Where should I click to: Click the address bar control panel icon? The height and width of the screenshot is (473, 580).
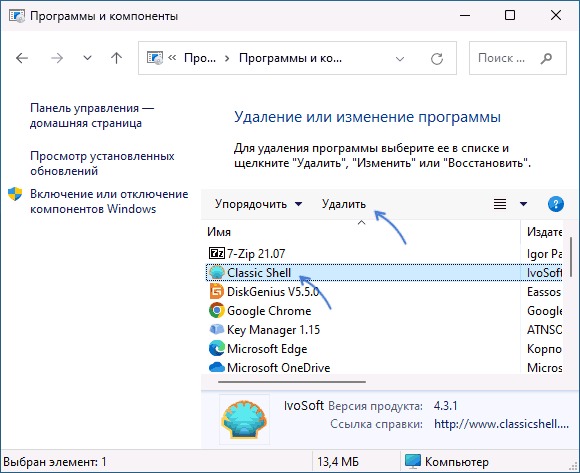pos(155,58)
